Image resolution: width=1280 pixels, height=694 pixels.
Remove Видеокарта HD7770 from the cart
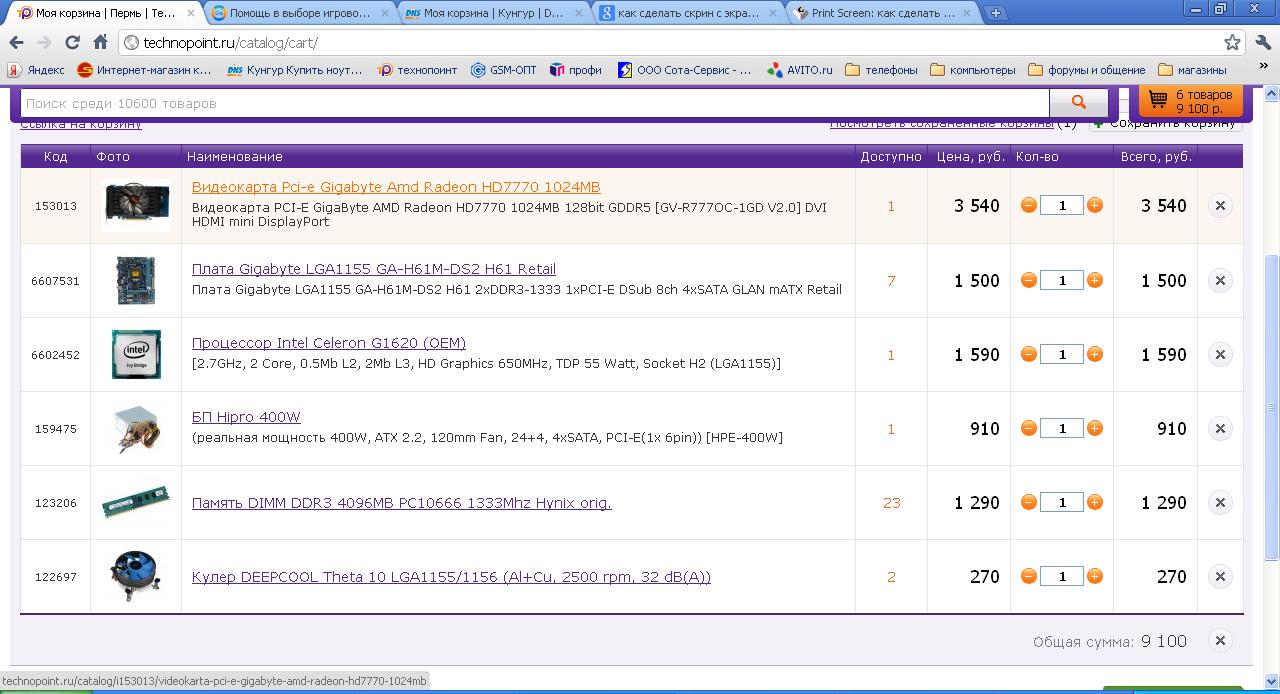tap(1220, 205)
